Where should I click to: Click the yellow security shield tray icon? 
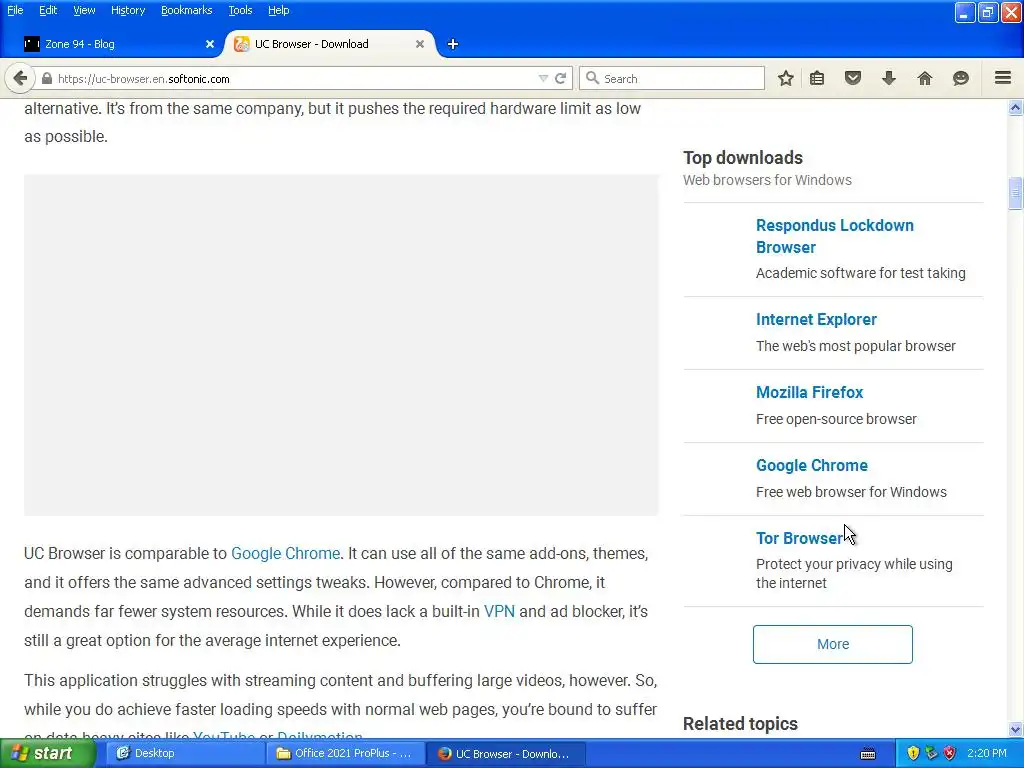click(913, 754)
